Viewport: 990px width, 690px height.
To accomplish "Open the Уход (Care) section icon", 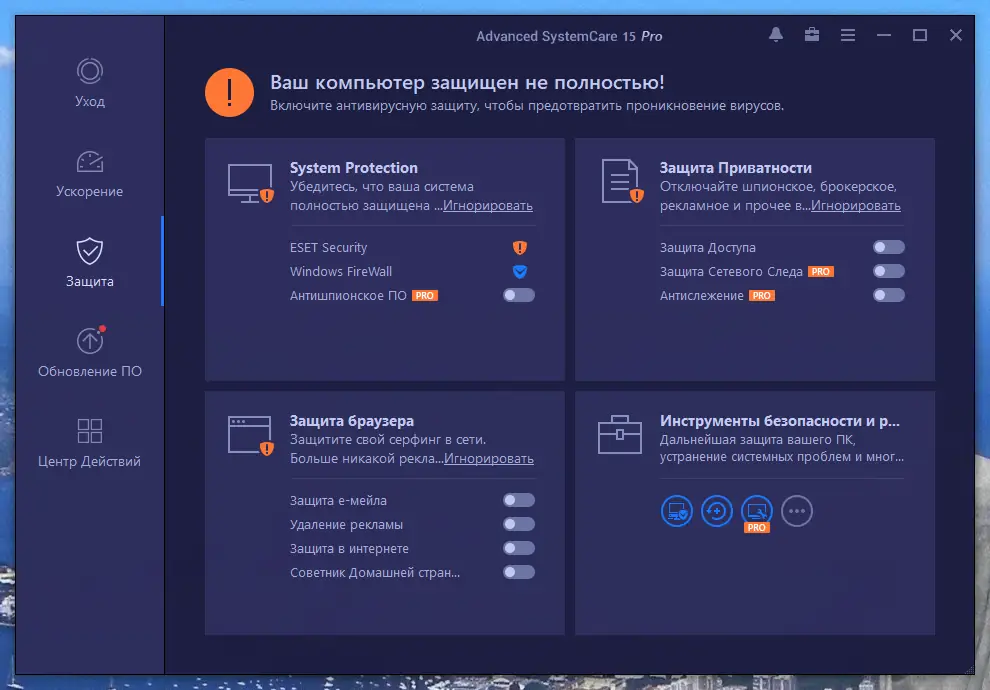I will [90, 71].
